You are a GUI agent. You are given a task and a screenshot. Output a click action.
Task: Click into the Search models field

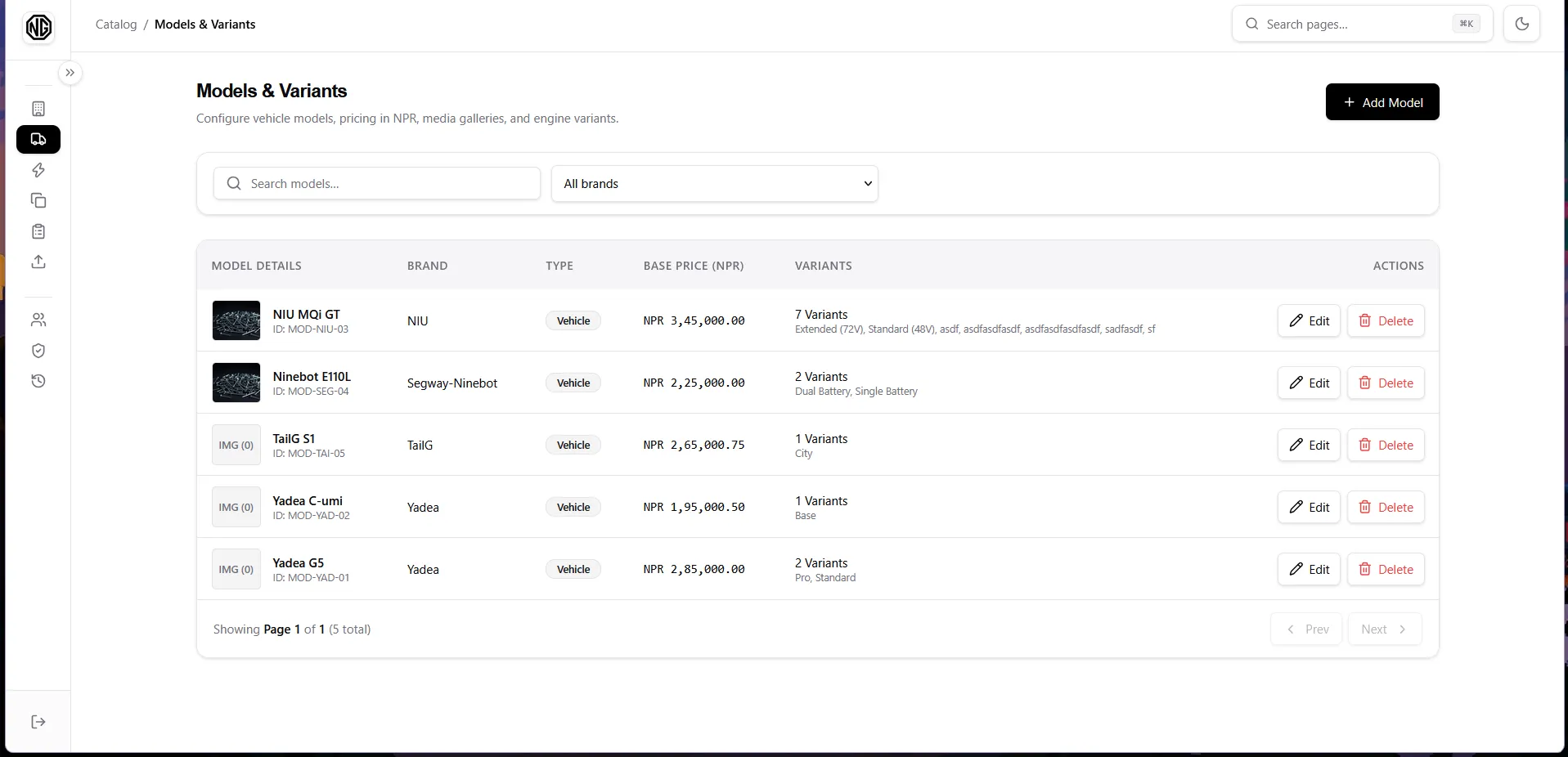click(x=377, y=183)
